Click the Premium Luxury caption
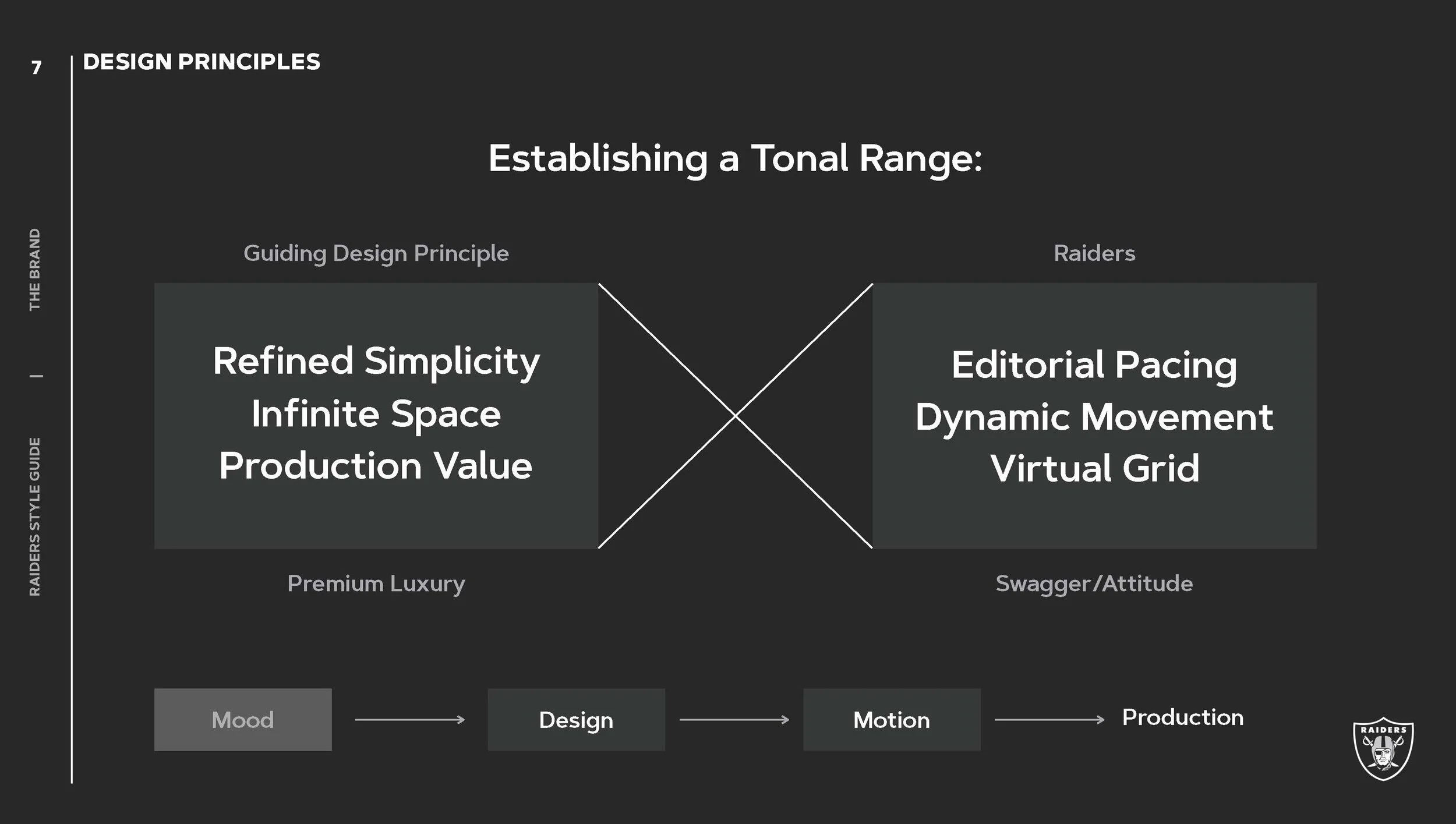 point(376,583)
